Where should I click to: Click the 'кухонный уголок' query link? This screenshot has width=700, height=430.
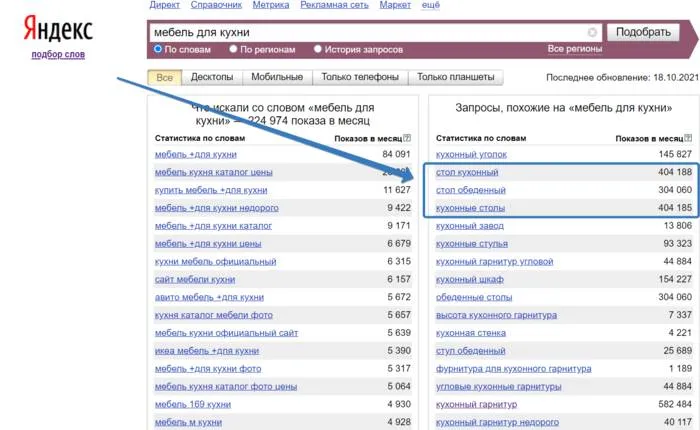click(471, 155)
